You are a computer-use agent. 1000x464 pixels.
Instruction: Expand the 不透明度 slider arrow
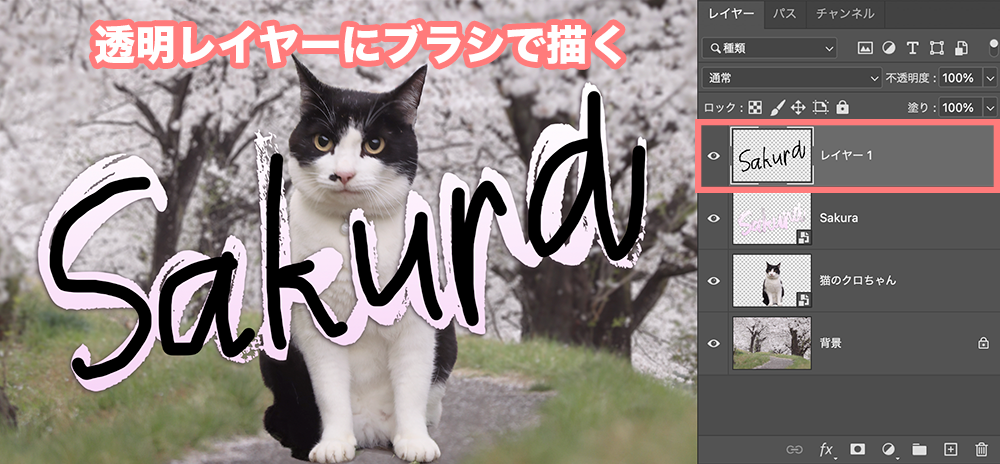989,78
